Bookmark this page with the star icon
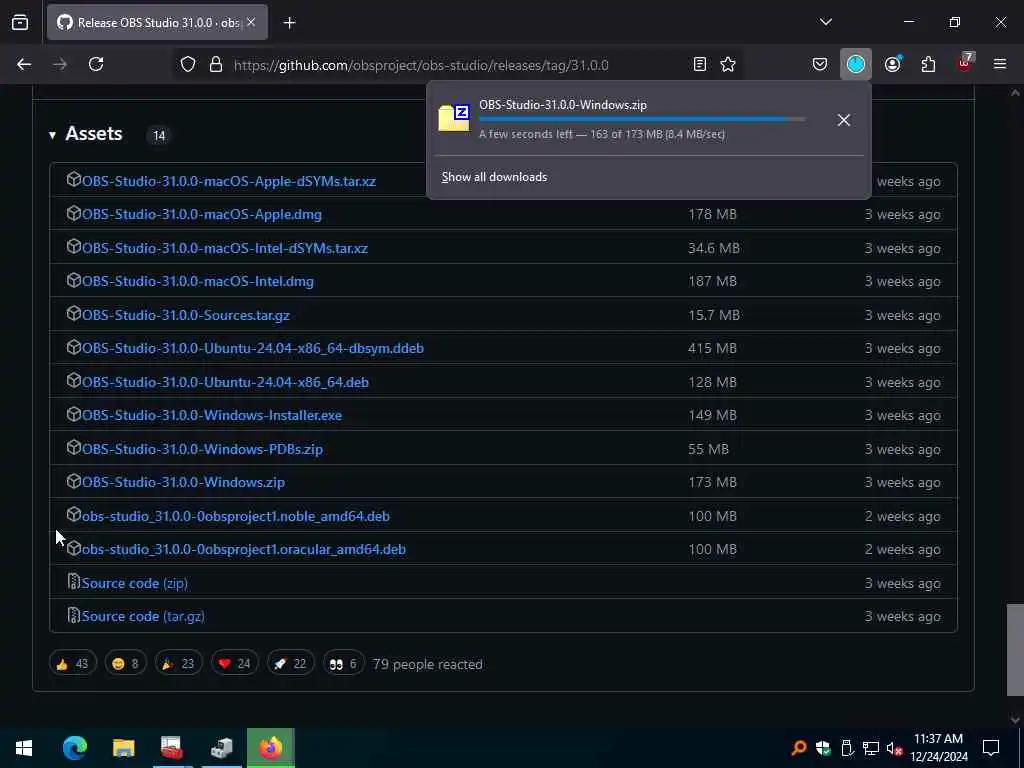 point(728,64)
